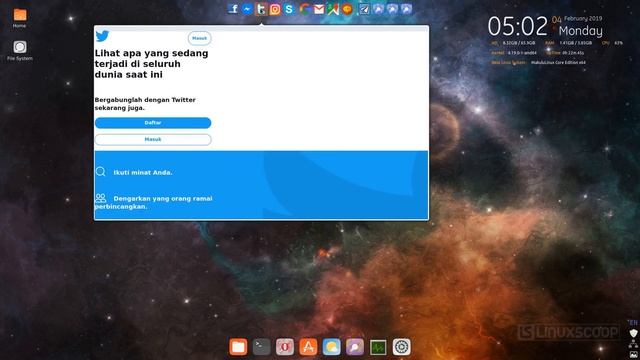
Task: Click the shield icon in the system tray
Action: click(633, 333)
